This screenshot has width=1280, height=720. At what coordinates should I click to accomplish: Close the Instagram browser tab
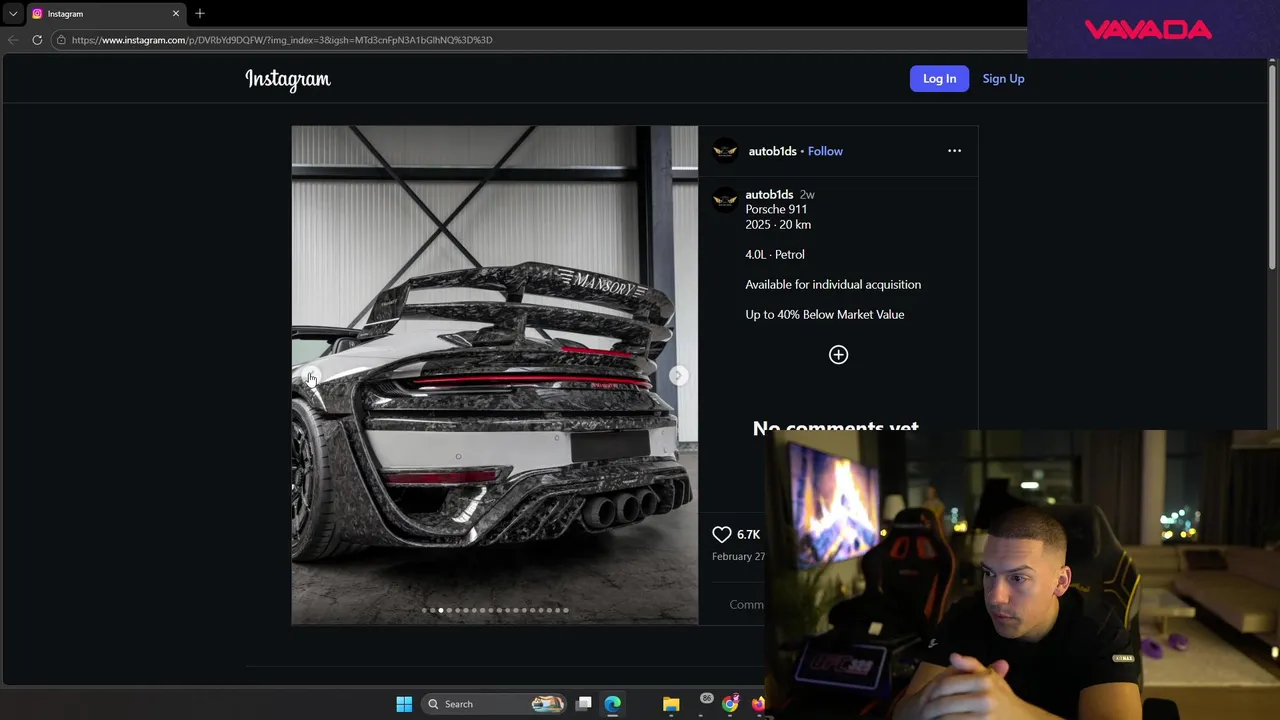click(176, 13)
